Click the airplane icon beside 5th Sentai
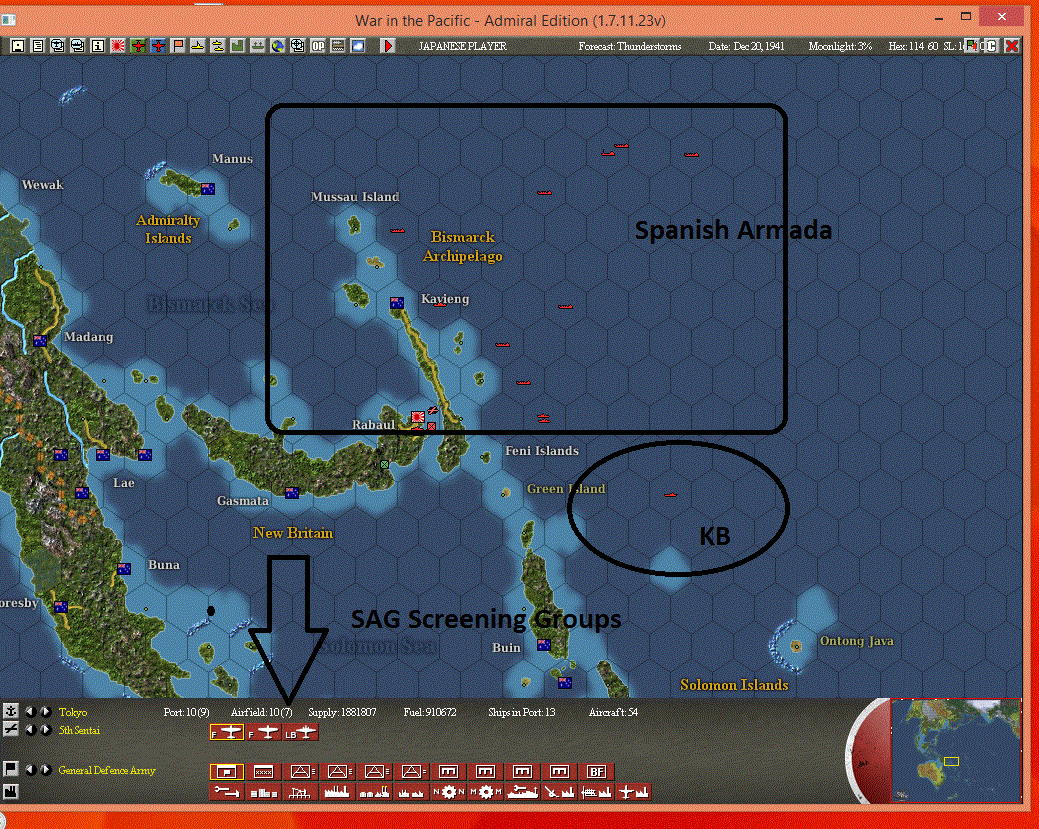 coord(11,729)
